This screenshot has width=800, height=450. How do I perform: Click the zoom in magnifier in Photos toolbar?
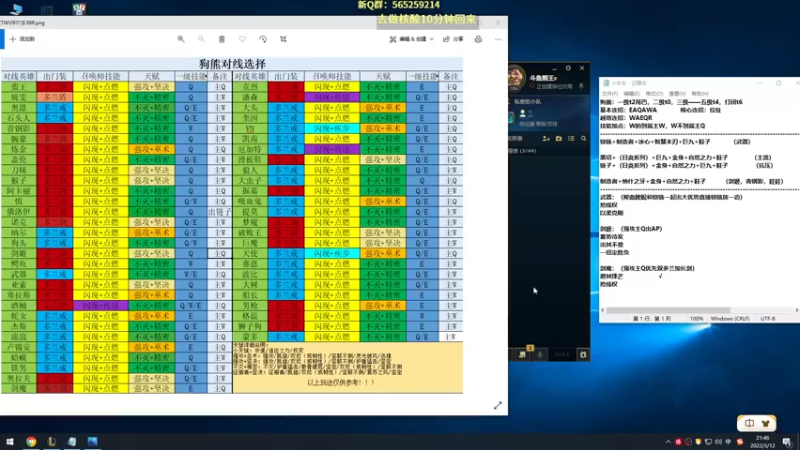(x=181, y=39)
